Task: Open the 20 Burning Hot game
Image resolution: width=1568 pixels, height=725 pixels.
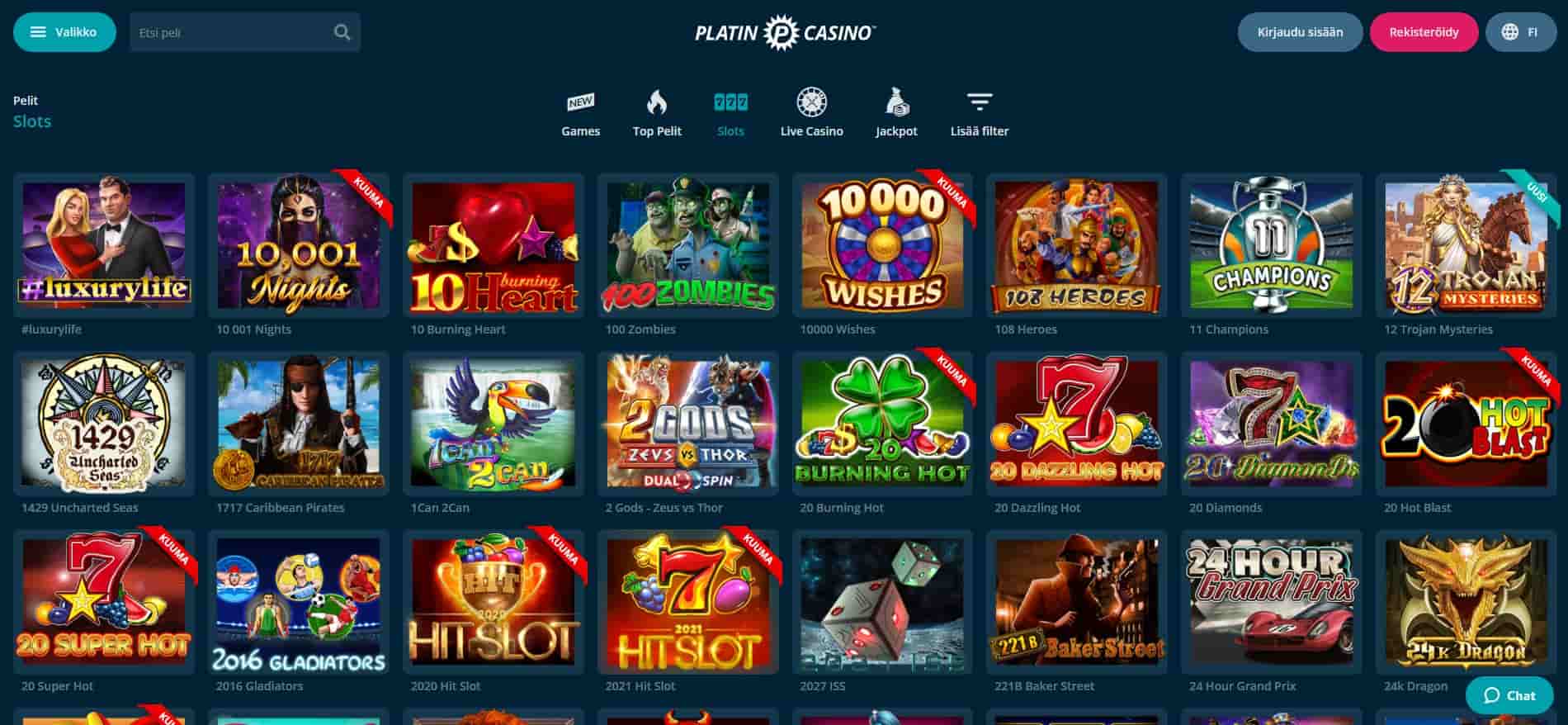Action: click(882, 424)
